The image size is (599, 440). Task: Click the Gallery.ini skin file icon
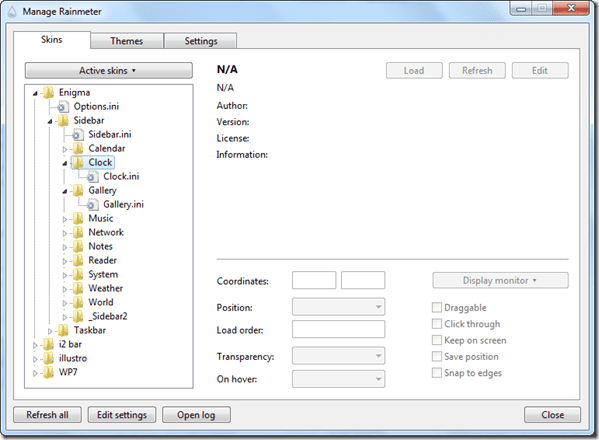tap(92, 205)
